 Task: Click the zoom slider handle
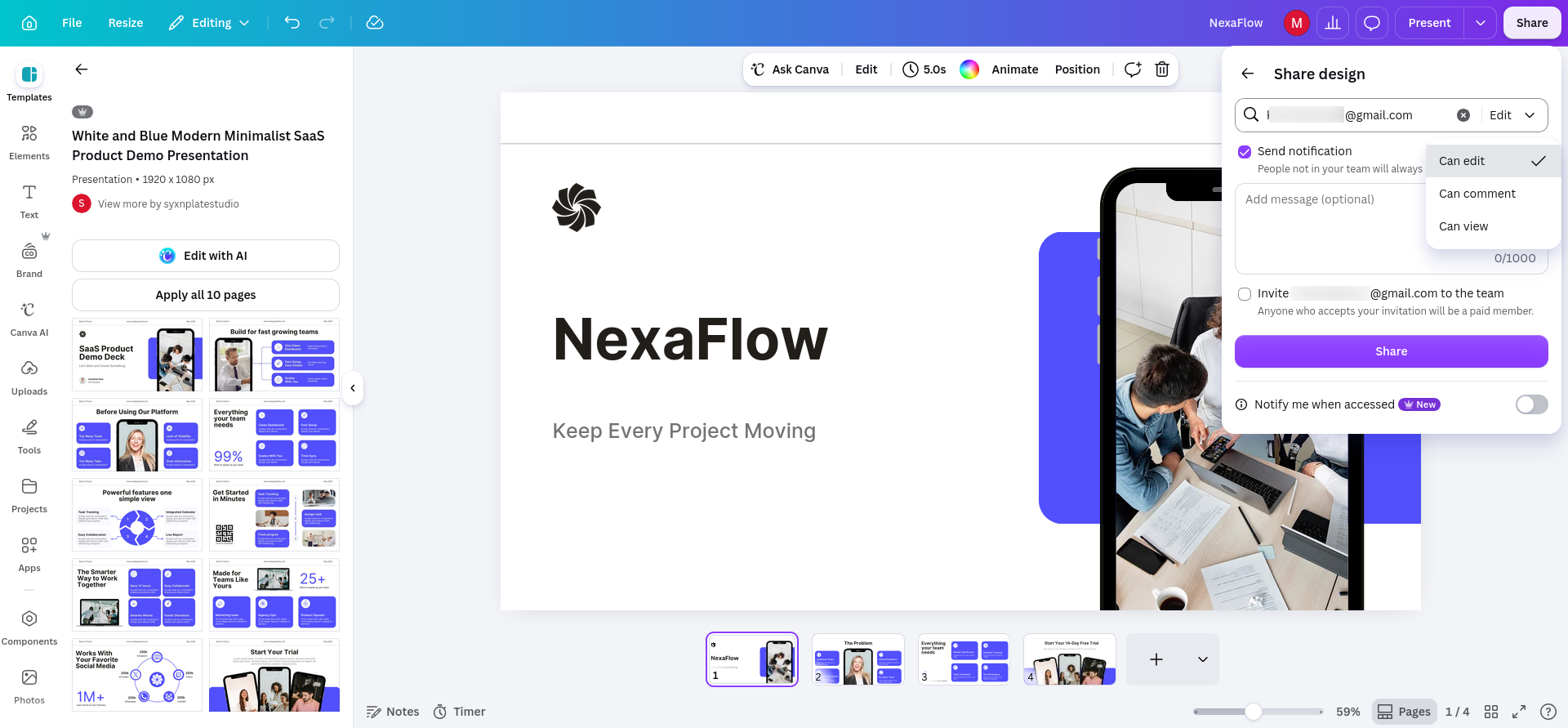[1254, 712]
